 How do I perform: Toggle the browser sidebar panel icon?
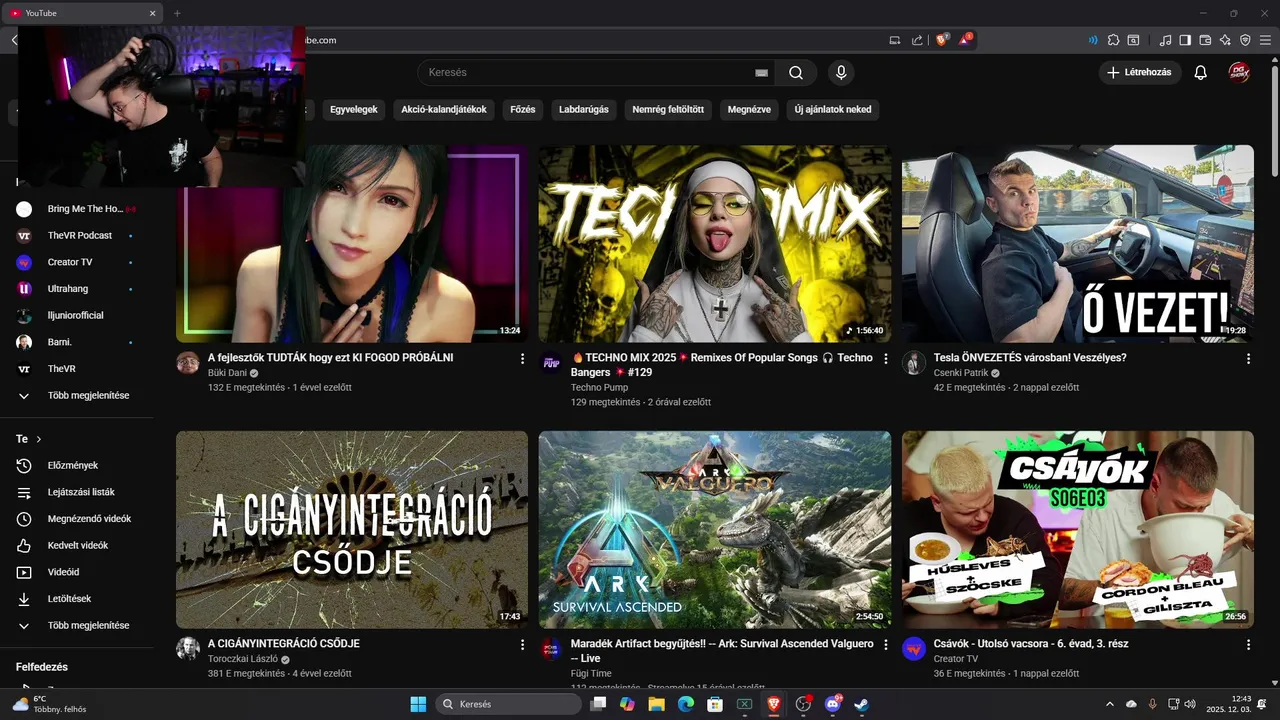(1185, 40)
